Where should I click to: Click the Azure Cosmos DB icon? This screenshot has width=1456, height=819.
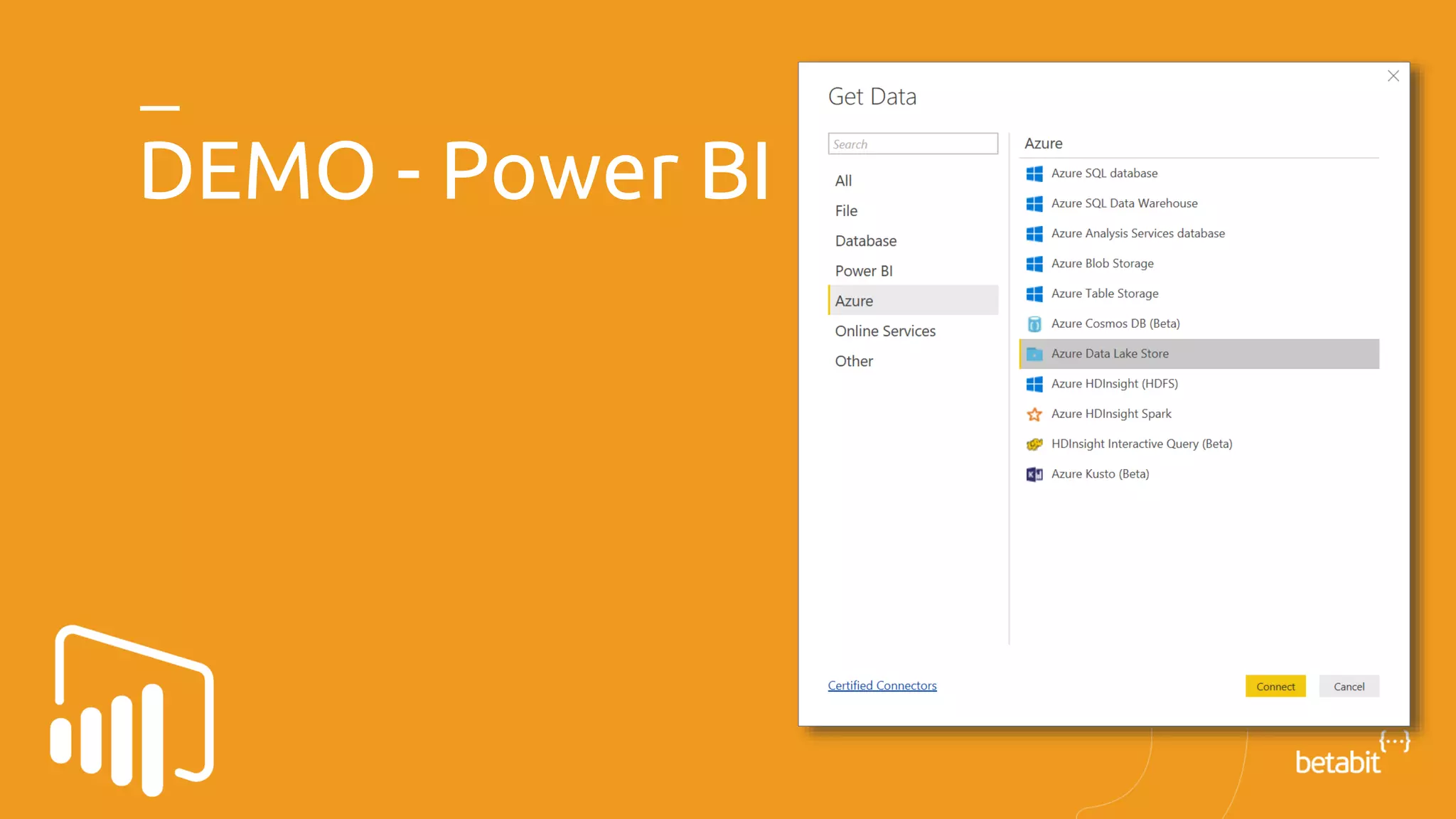(x=1034, y=324)
